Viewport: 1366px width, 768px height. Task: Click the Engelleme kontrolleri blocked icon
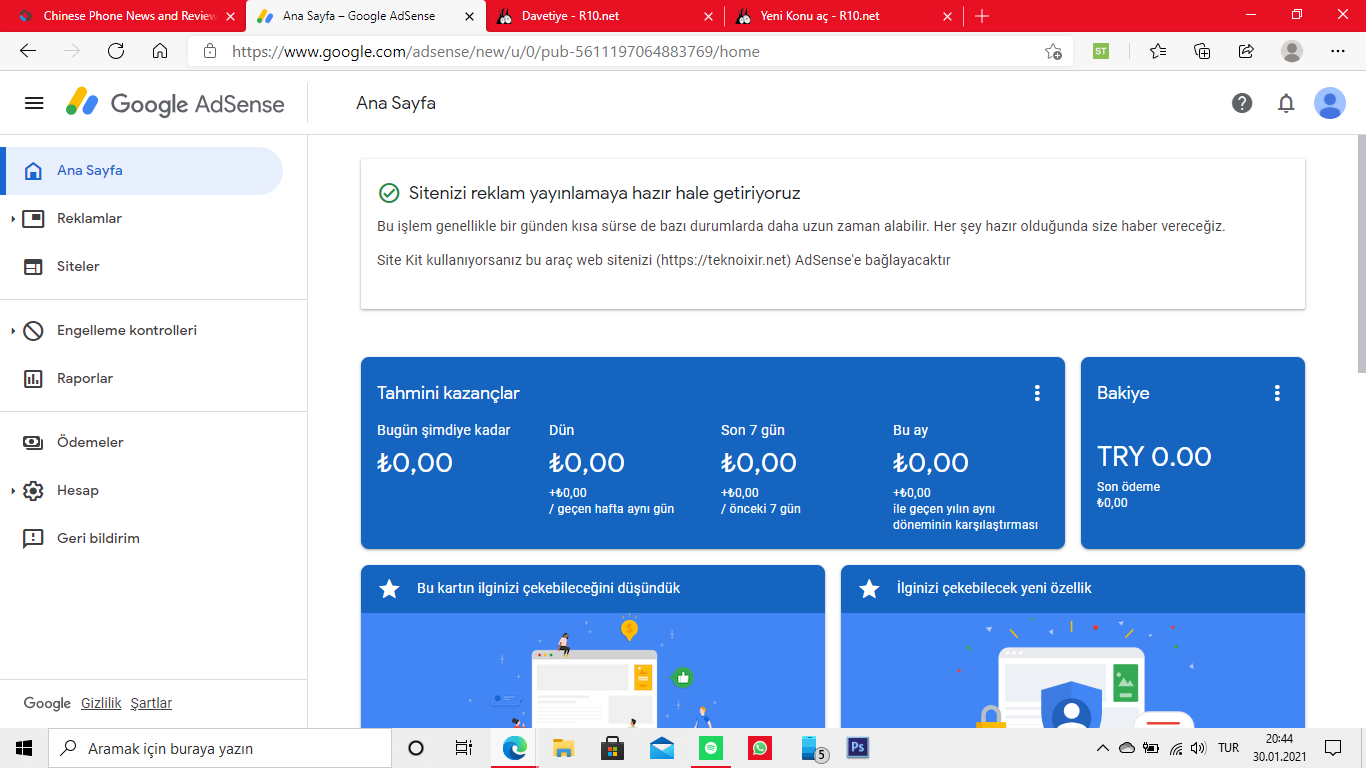33,330
